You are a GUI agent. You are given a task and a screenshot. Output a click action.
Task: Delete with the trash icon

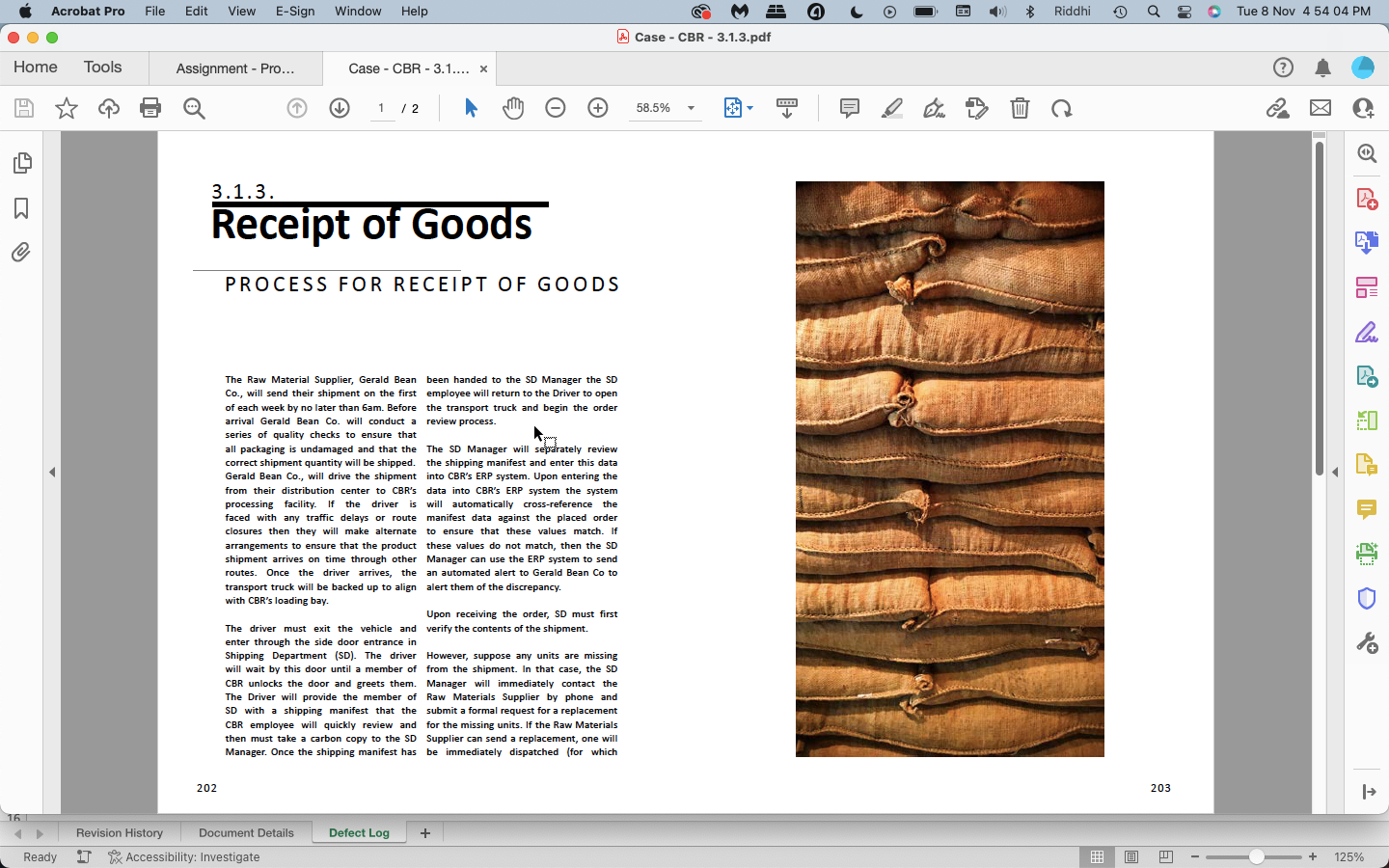tap(1020, 108)
